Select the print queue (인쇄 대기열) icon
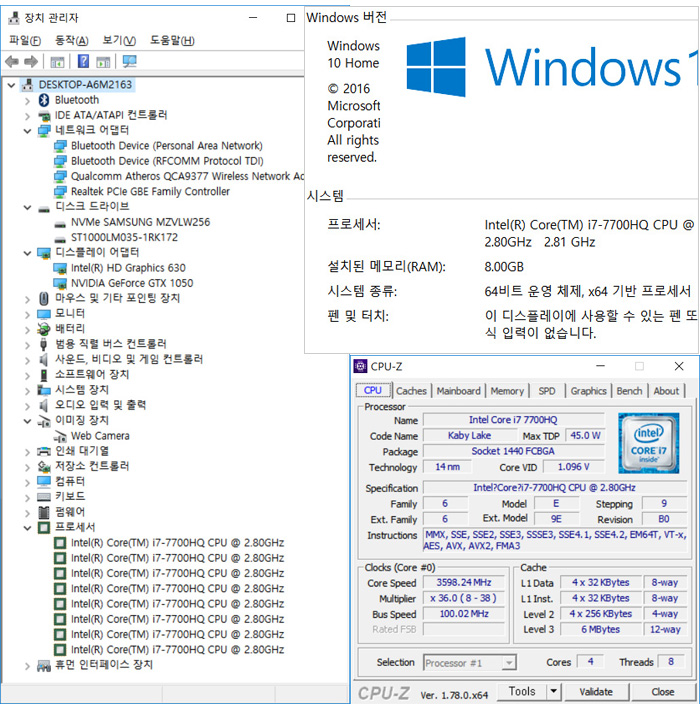Viewport: 700px width, 708px height. click(x=44, y=451)
